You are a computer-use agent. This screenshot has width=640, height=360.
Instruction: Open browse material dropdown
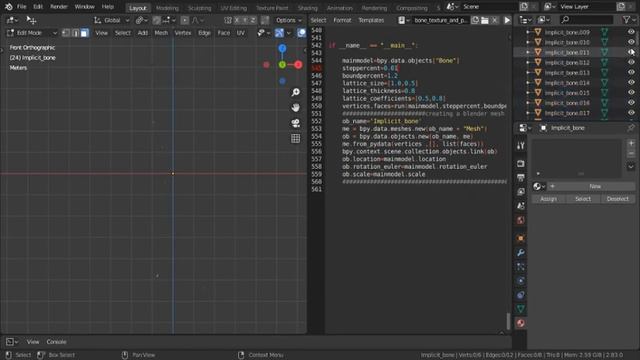539,187
